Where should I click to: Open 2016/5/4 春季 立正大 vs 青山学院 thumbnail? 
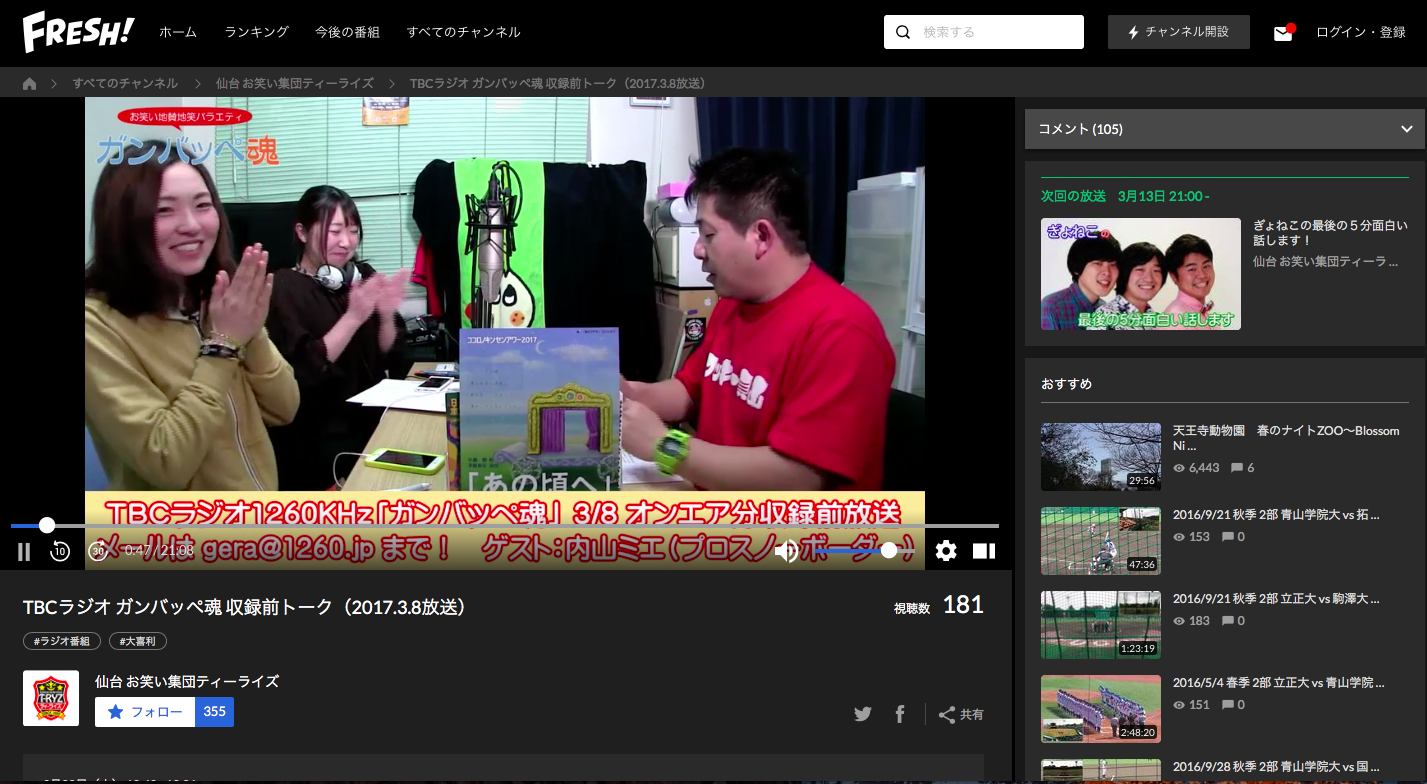pyautogui.click(x=1101, y=709)
